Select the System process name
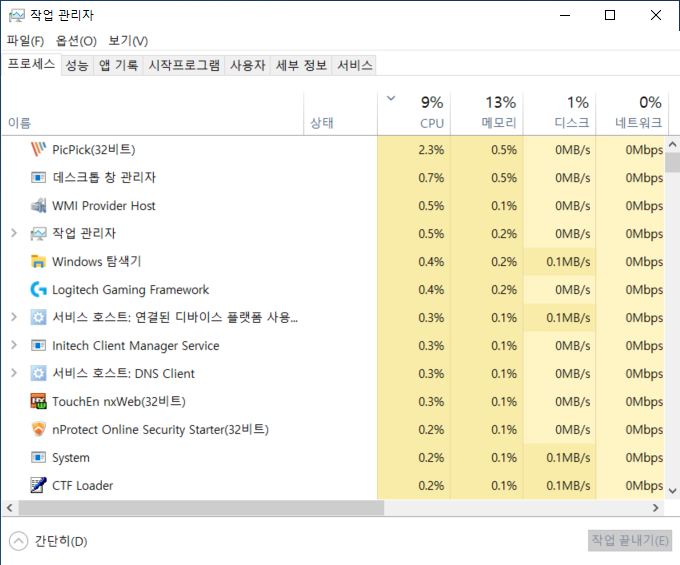Screen dimensions: 680x565 (71, 457)
